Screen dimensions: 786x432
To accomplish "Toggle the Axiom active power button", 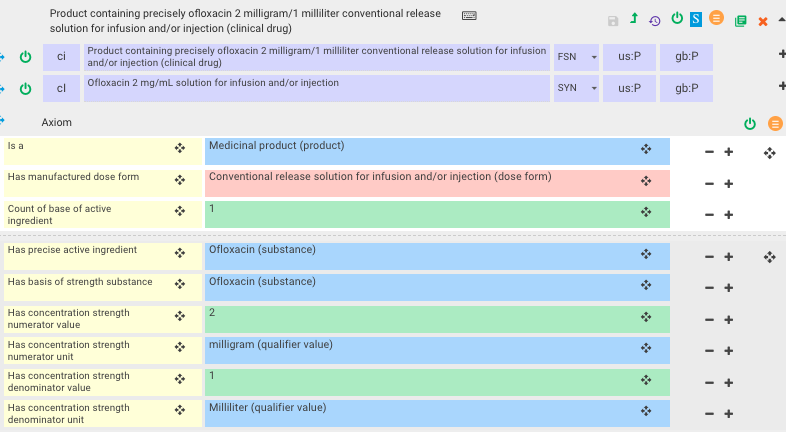I will (750, 123).
